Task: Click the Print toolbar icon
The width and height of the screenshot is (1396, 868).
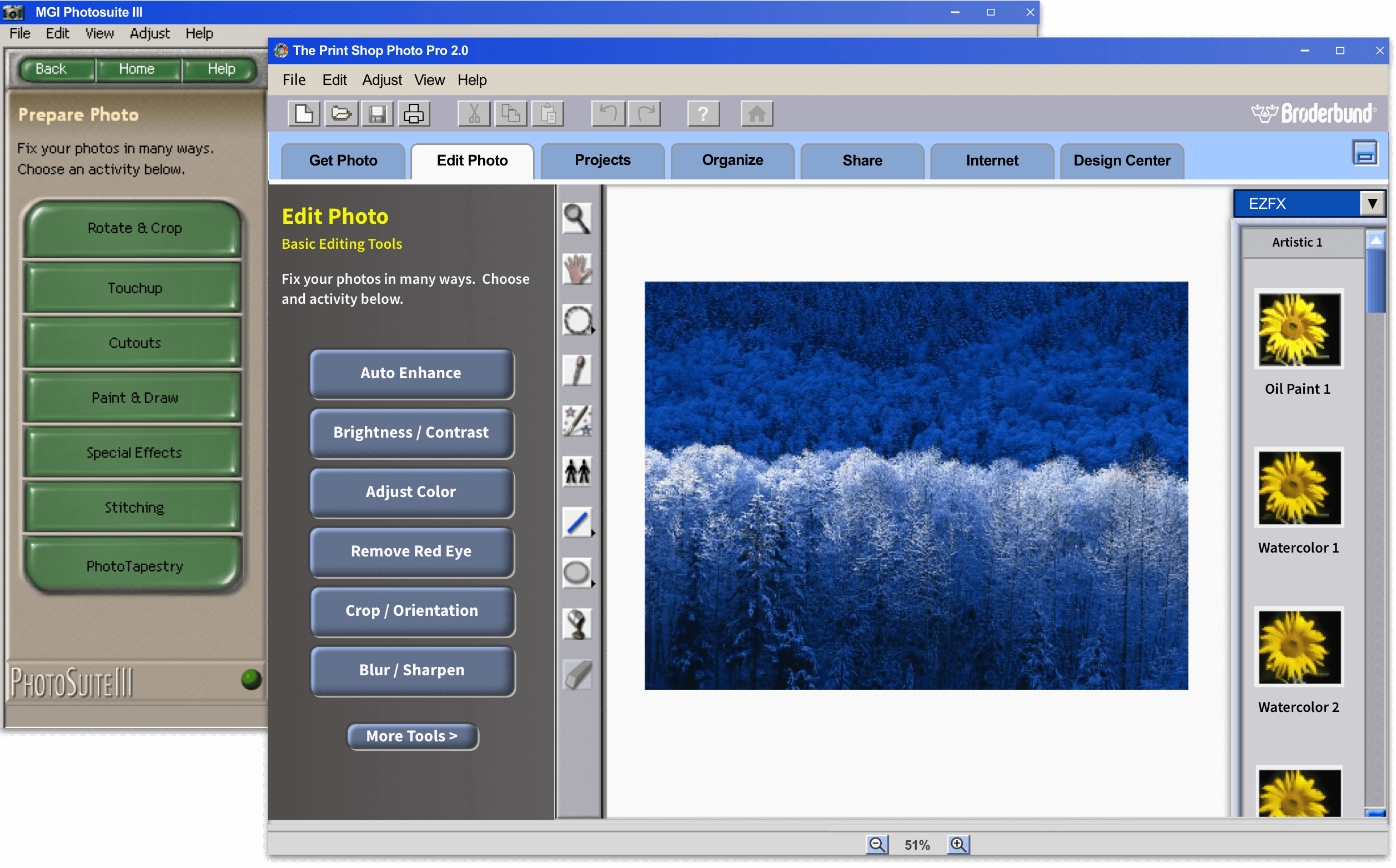Action: (413, 114)
